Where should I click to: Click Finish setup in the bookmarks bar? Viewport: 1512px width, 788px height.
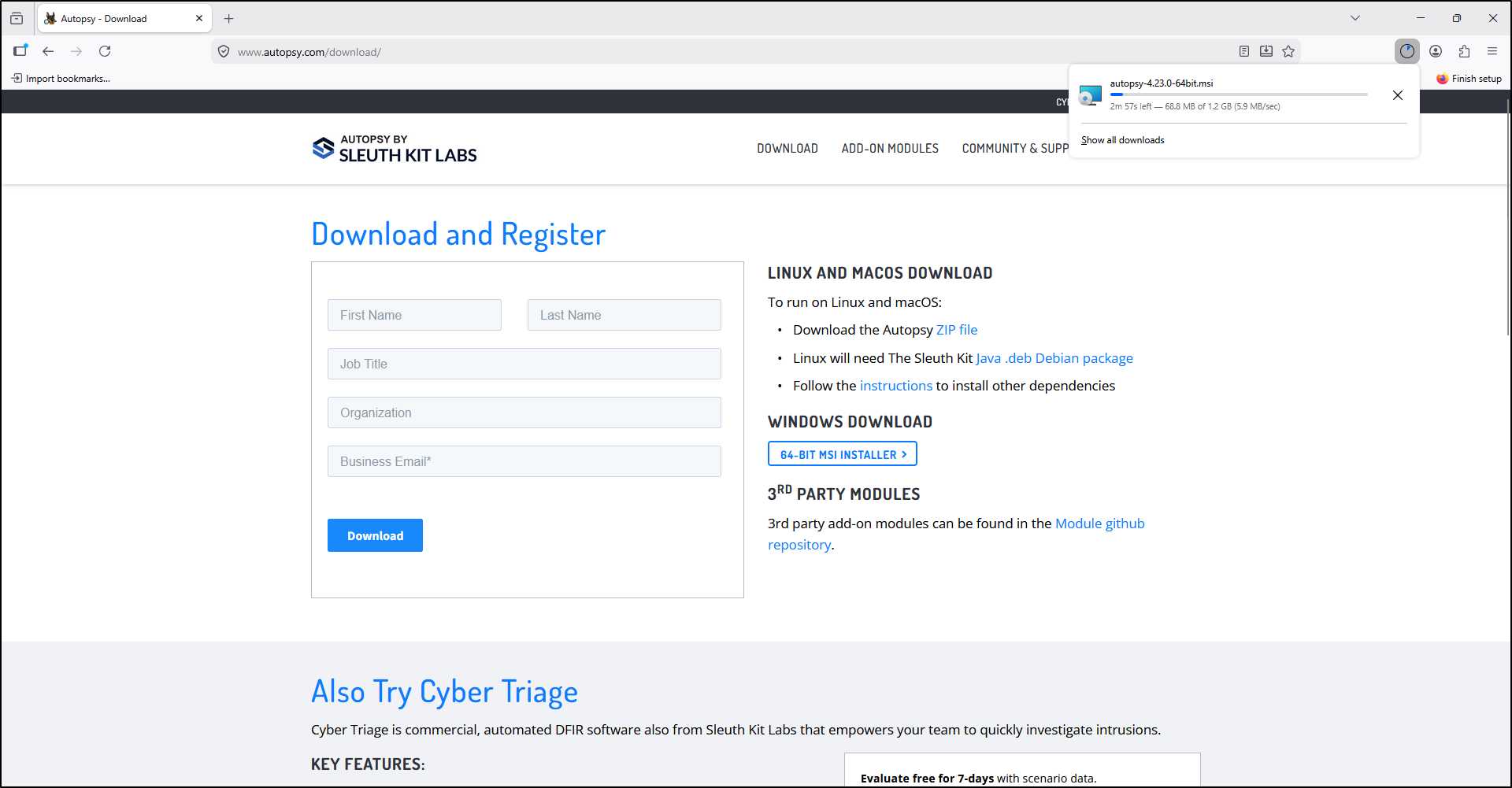(1469, 79)
